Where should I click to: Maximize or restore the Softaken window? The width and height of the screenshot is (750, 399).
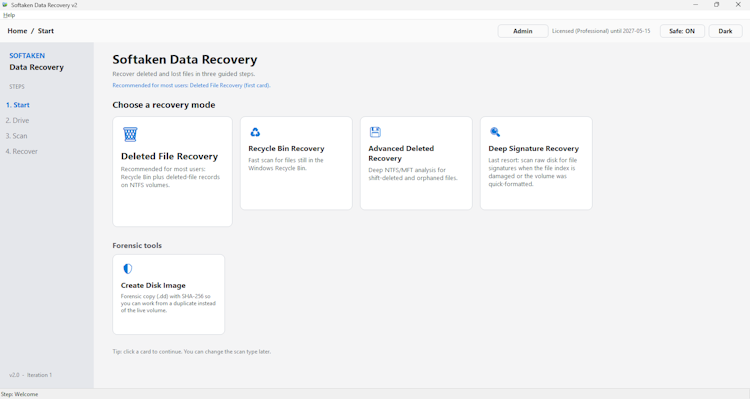point(717,5)
